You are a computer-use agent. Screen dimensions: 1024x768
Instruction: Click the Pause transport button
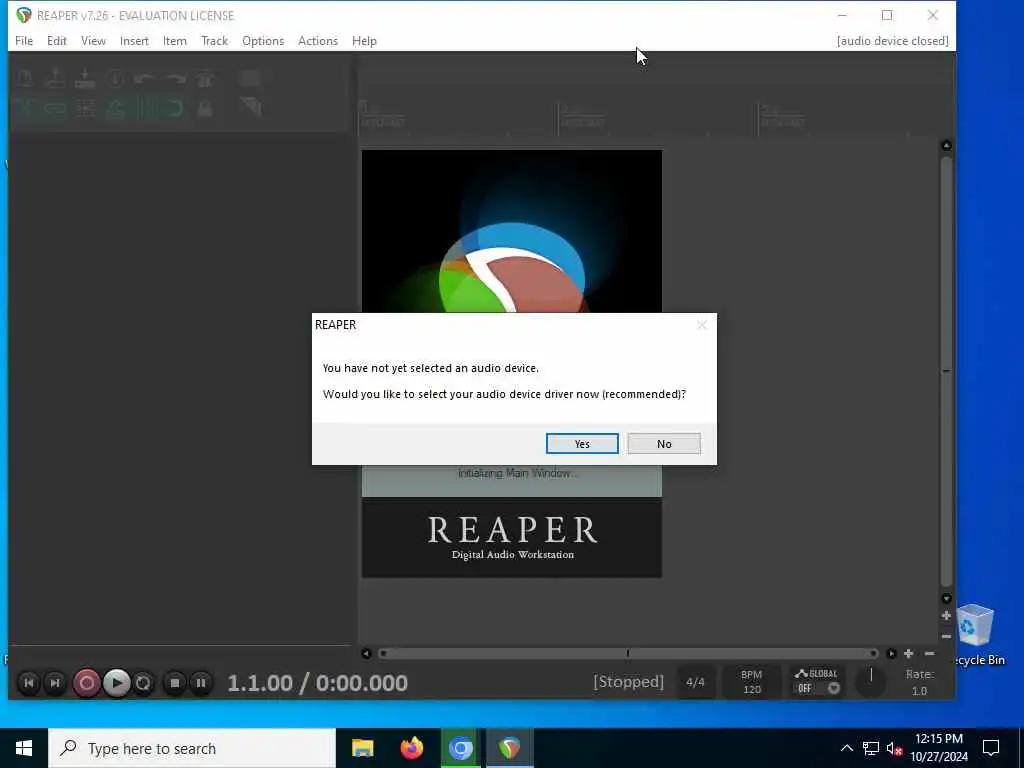coord(200,683)
